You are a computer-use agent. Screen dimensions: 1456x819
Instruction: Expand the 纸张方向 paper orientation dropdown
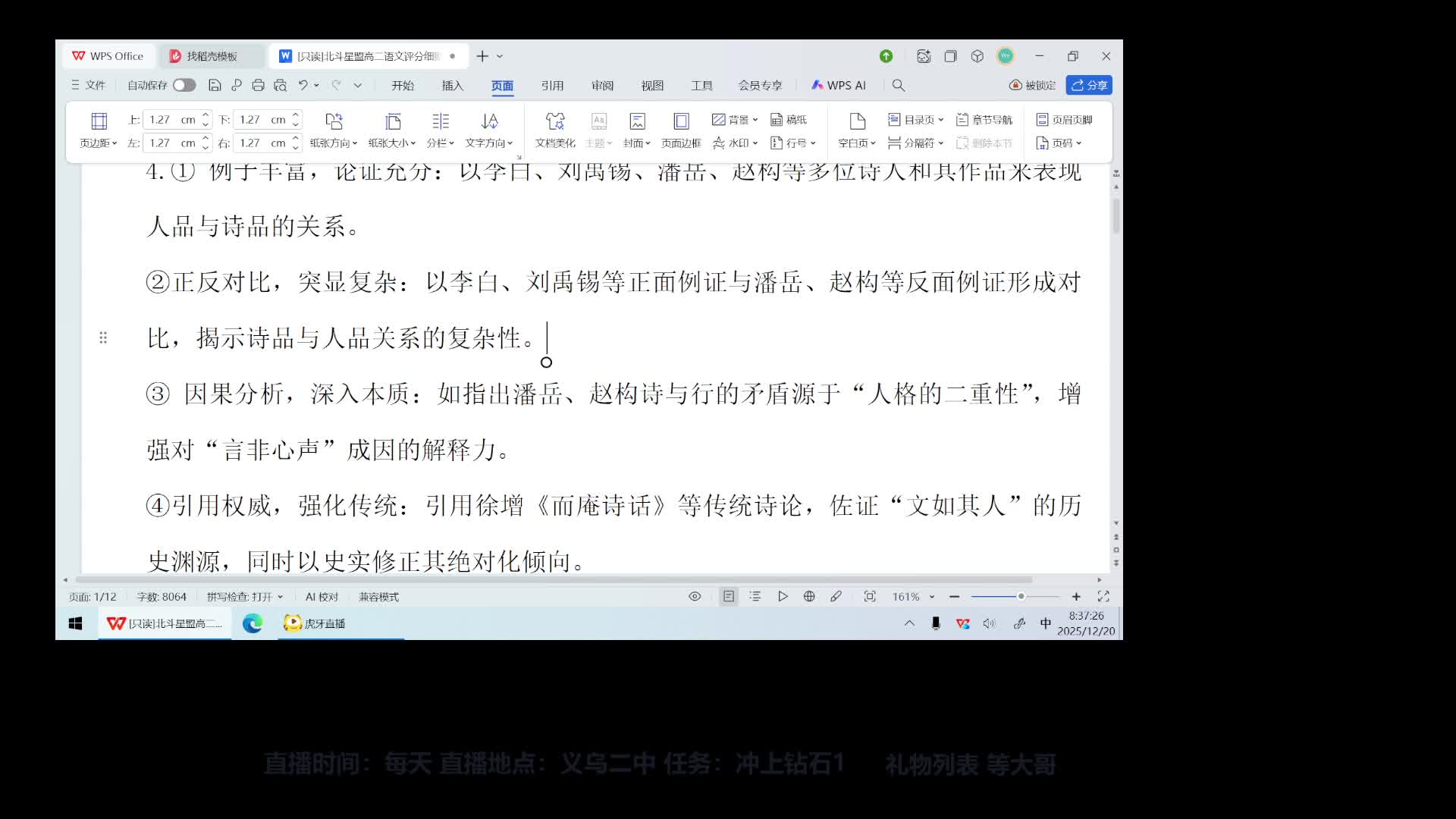[x=334, y=143]
